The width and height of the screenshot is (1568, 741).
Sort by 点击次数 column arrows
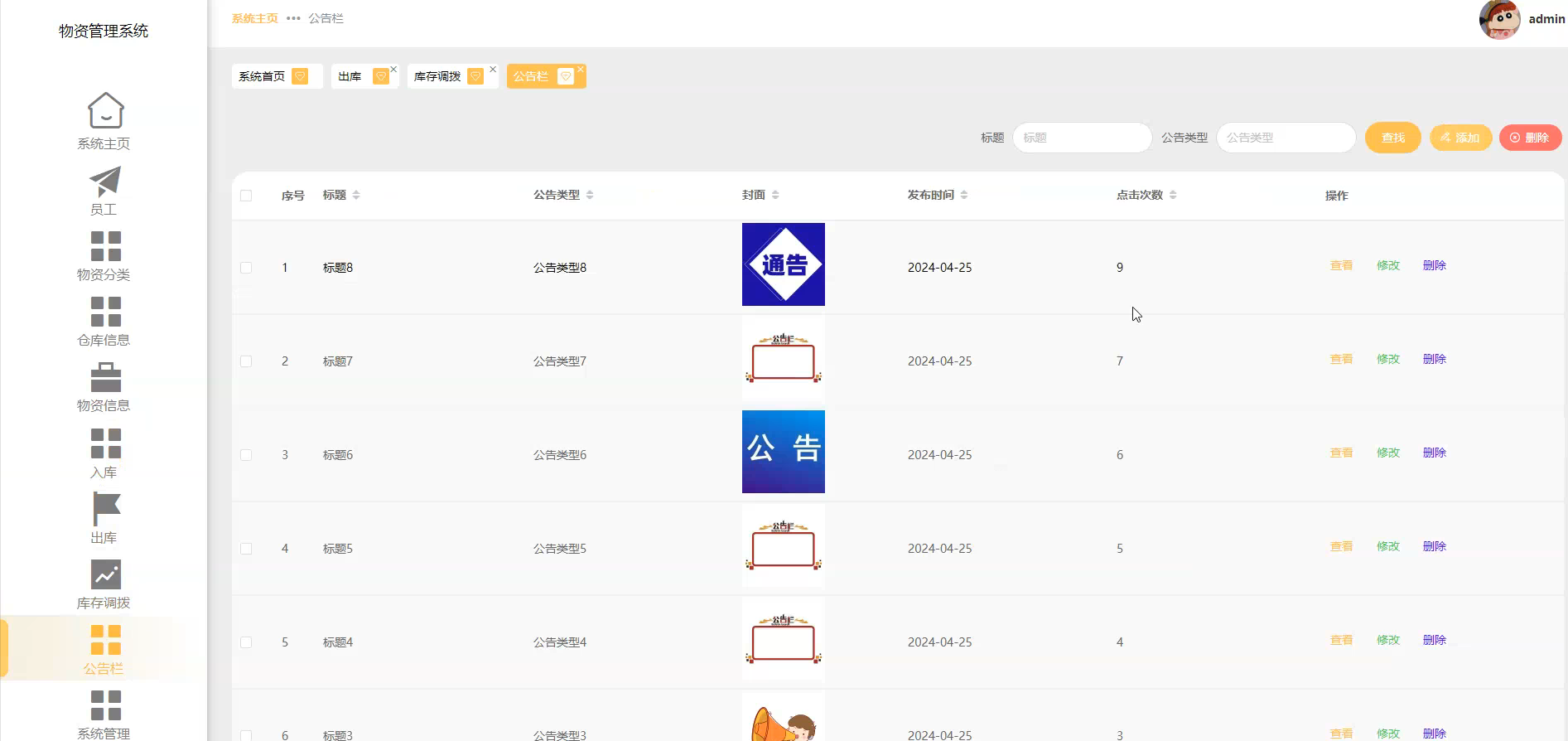tap(1173, 195)
